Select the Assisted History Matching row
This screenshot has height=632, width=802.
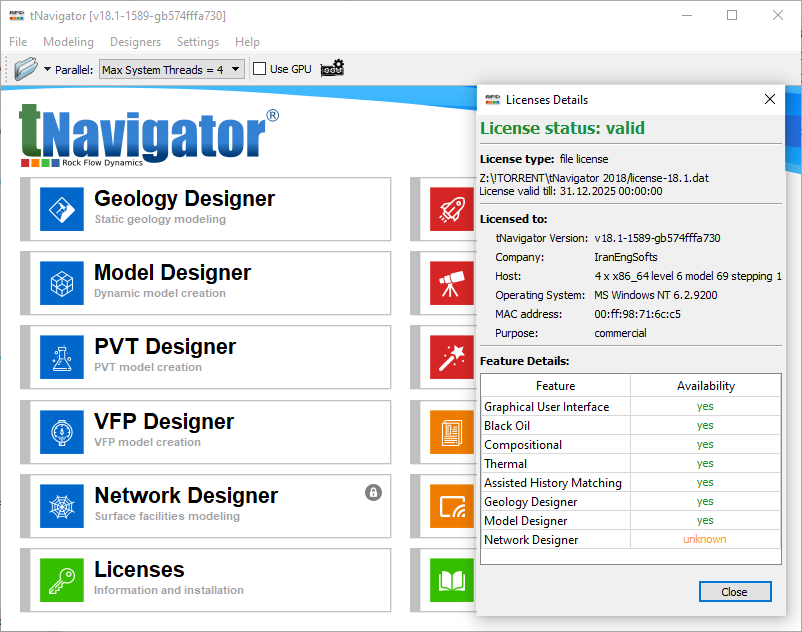pyautogui.click(x=631, y=482)
